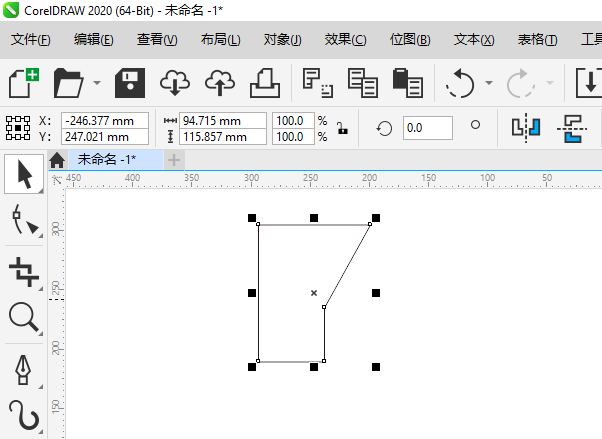The width and height of the screenshot is (602, 439).
Task: Edit the rotation angle field
Action: pos(428,128)
